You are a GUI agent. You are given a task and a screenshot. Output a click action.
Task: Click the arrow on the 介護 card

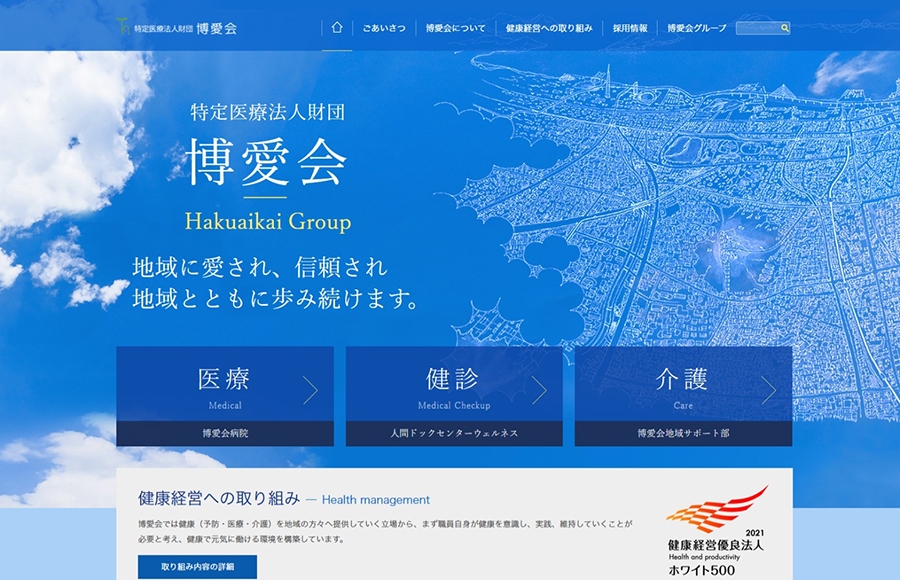(x=769, y=390)
